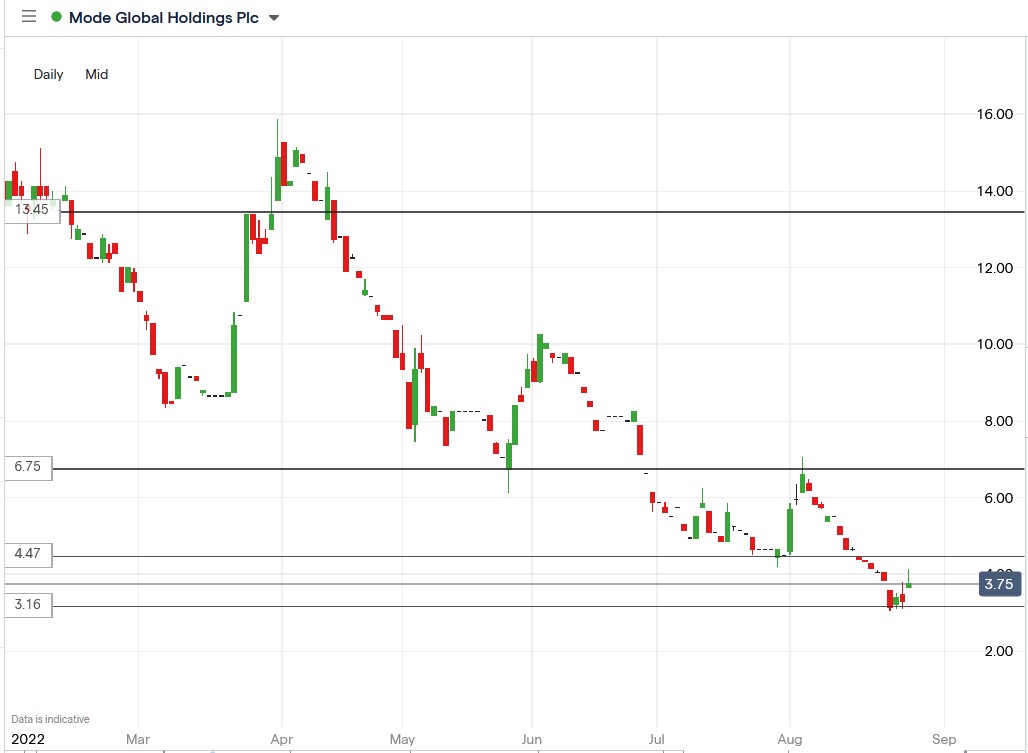1028x753 pixels.
Task: Select the blue 3.75 current price label
Action: click(999, 584)
